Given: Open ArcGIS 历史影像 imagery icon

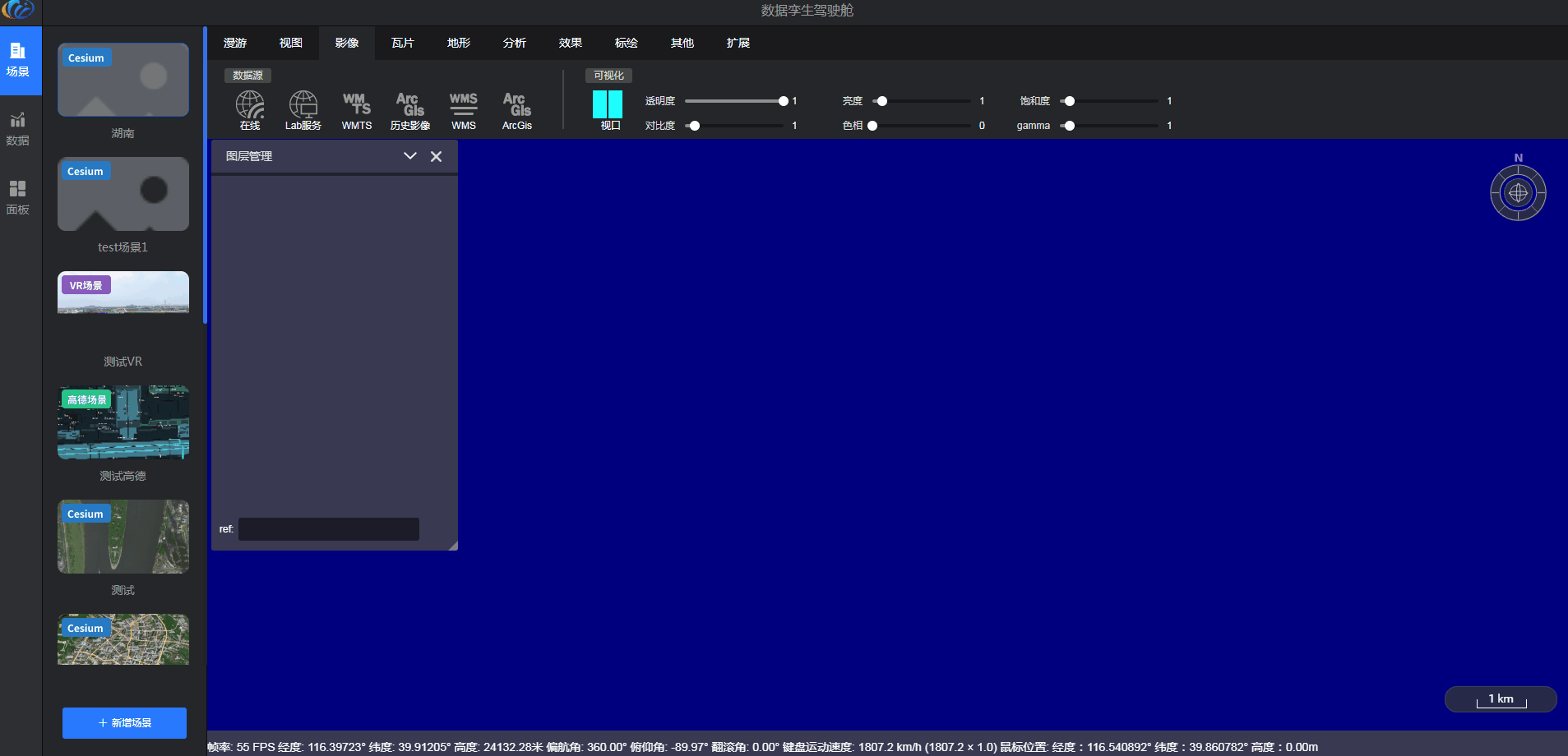Looking at the screenshot, I should pos(409,105).
